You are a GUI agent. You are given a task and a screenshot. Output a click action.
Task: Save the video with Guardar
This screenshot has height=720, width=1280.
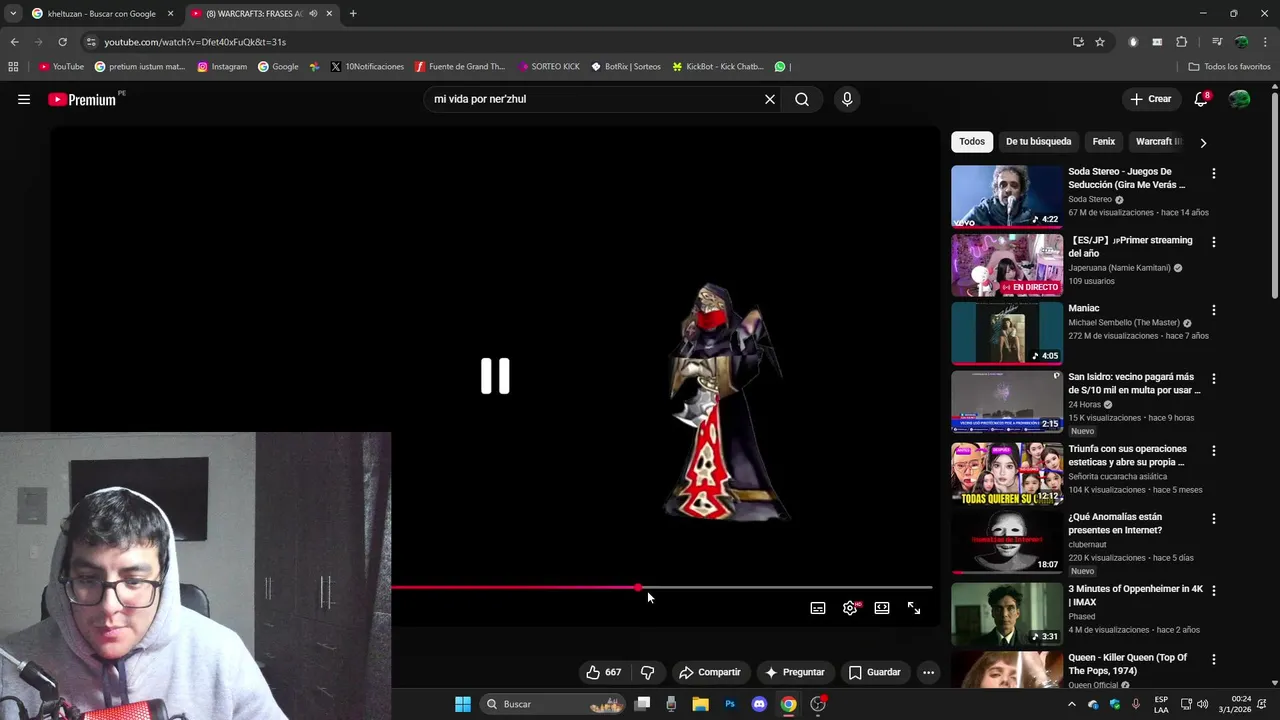tap(874, 672)
